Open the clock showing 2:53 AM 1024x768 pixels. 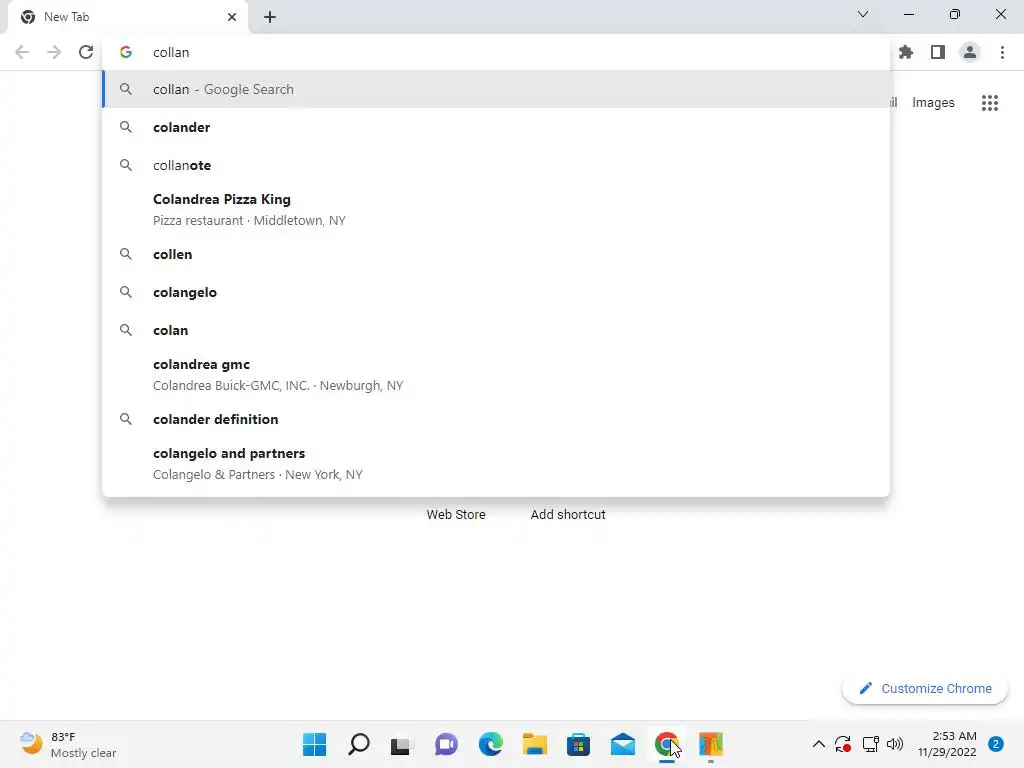pos(947,744)
